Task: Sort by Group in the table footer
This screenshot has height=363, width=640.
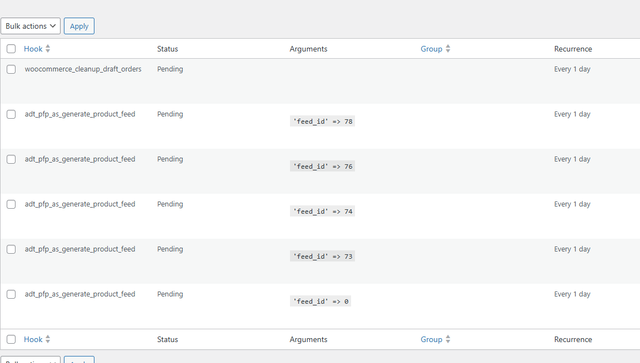Action: point(431,339)
